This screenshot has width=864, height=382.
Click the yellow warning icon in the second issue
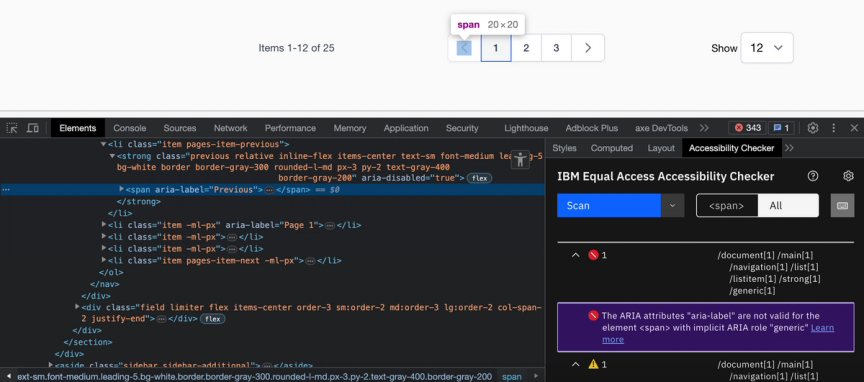(x=593, y=364)
